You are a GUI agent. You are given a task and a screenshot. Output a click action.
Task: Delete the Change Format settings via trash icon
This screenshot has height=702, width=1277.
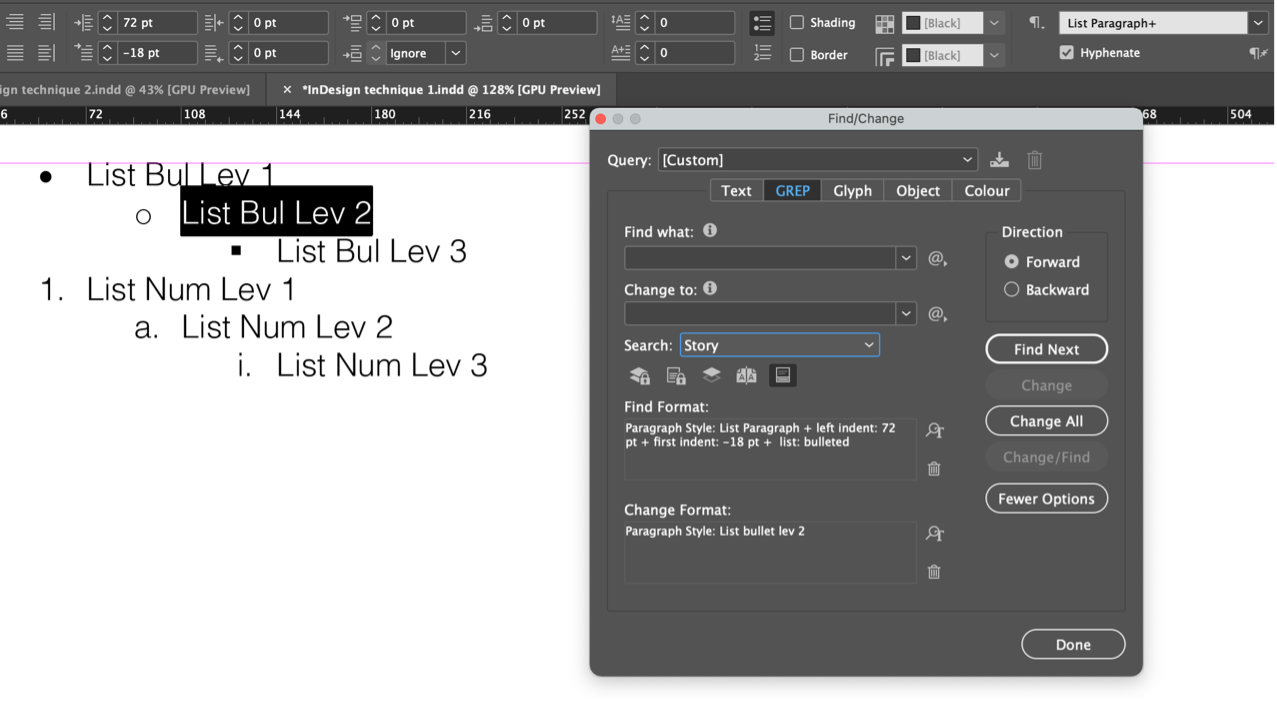coord(934,571)
